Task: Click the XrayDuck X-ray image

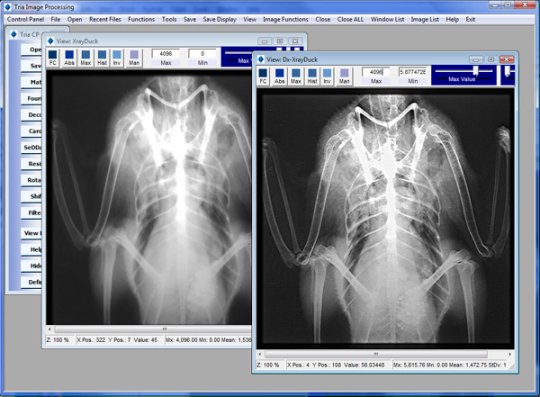Action: click(149, 197)
